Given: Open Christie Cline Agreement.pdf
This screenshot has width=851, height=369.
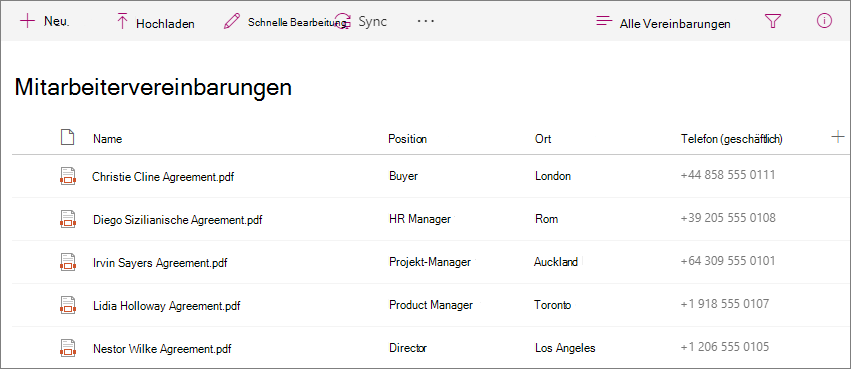Looking at the screenshot, I should point(163,176).
